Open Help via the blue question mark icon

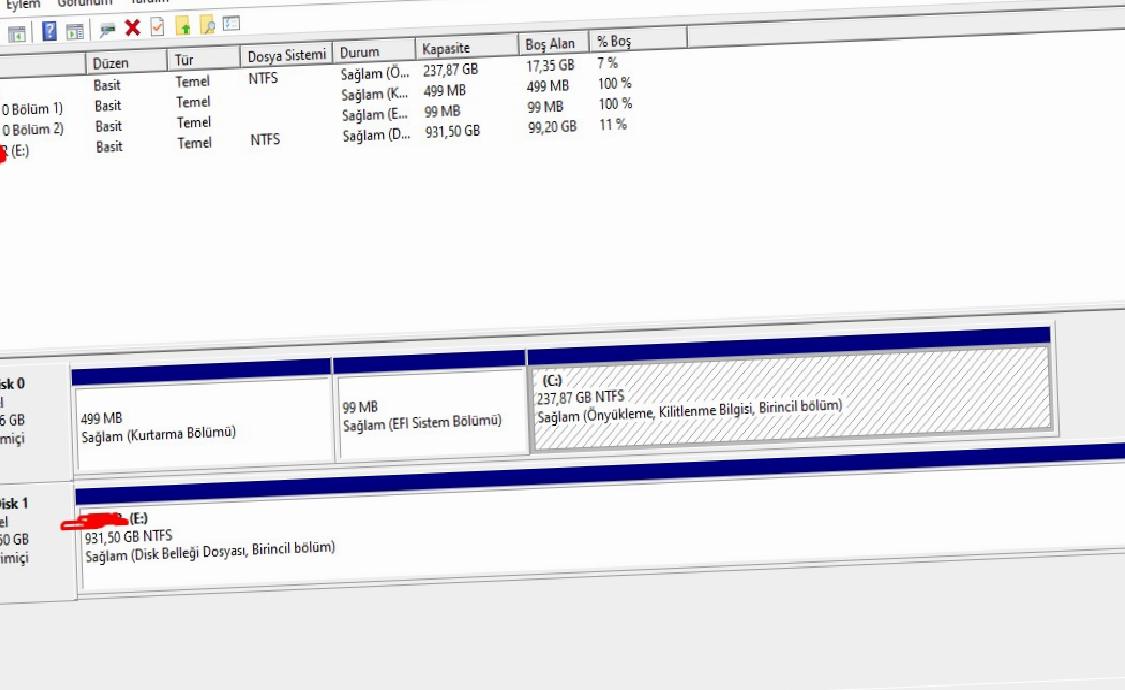click(49, 31)
